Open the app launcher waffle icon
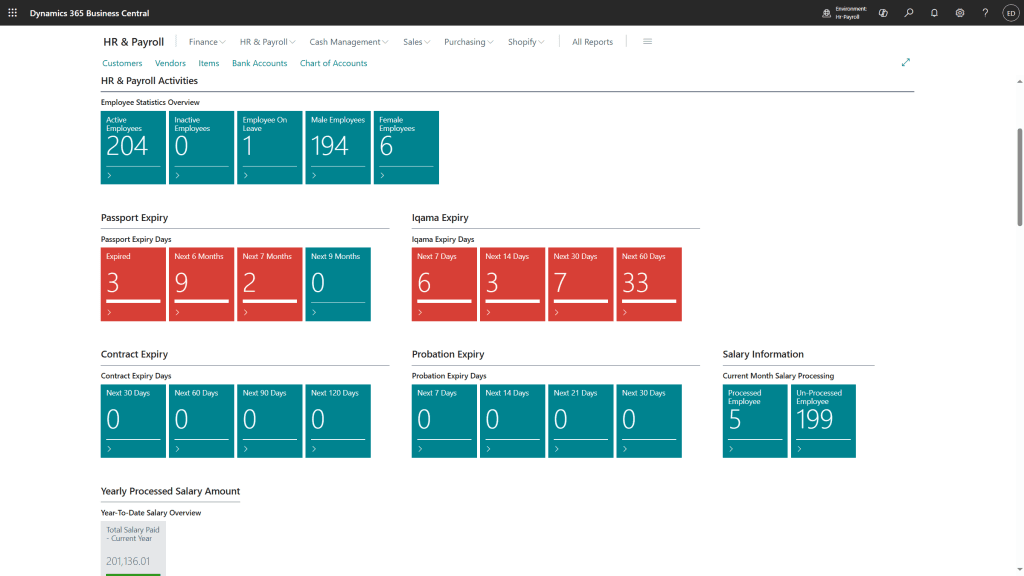This screenshot has width=1024, height=576. point(12,13)
